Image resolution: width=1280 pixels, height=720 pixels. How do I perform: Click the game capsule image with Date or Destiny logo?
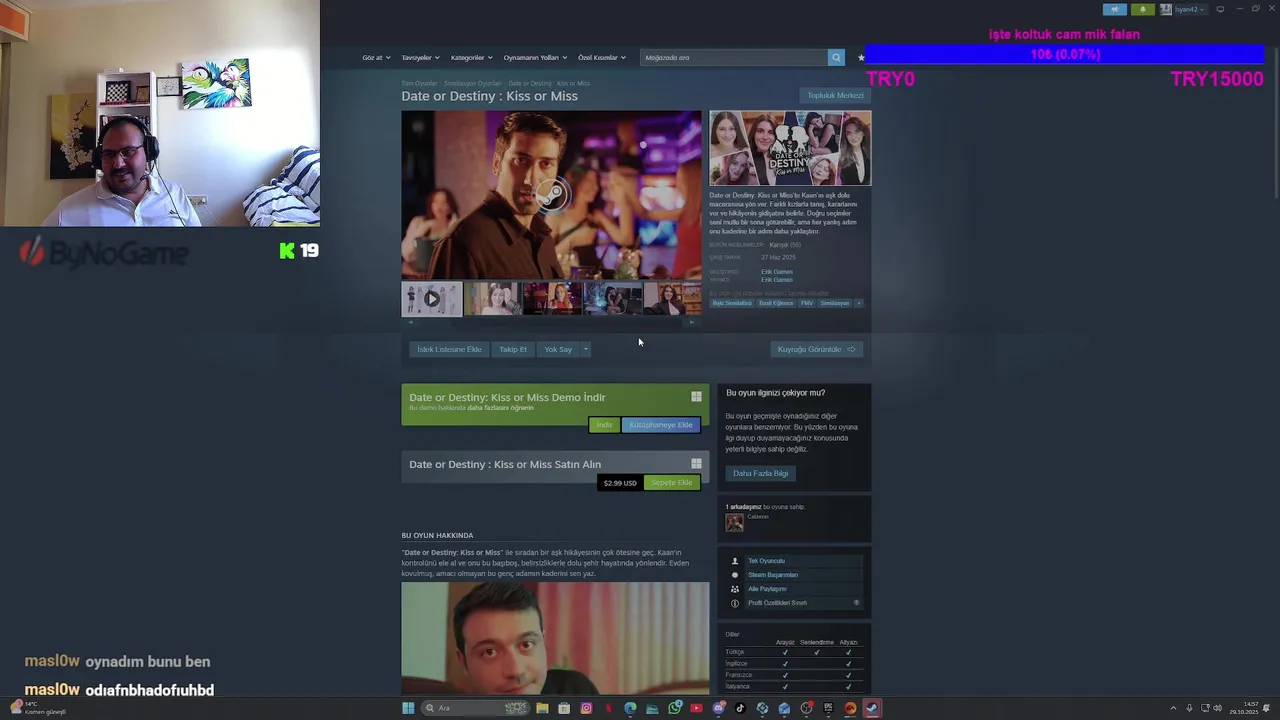click(790, 148)
